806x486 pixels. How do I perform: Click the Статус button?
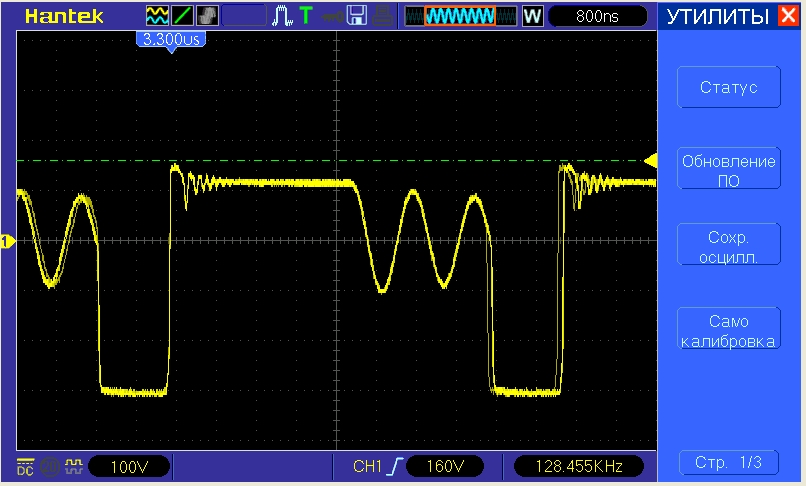[x=727, y=87]
